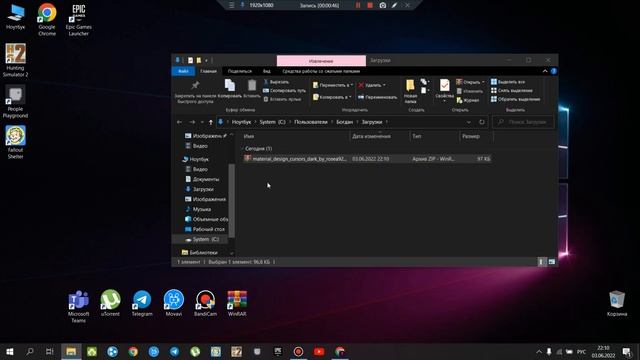Select Документы in the navigation pane
Viewport: 640px width, 360px height.
pos(202,179)
